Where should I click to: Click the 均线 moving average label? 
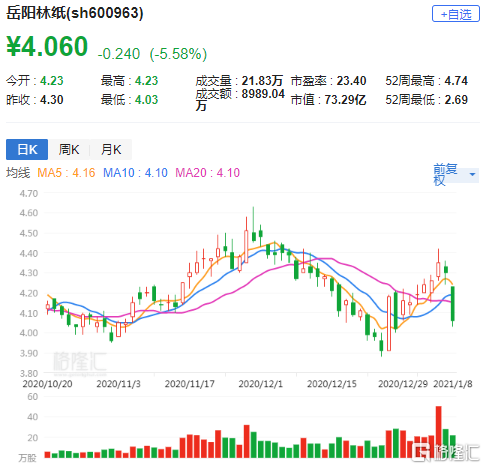[x=18, y=173]
